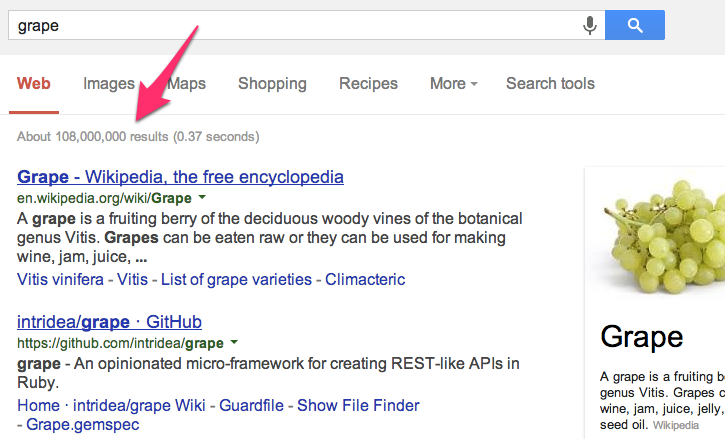Select the Web results tab
The width and height of the screenshot is (725, 439).
click(34, 84)
